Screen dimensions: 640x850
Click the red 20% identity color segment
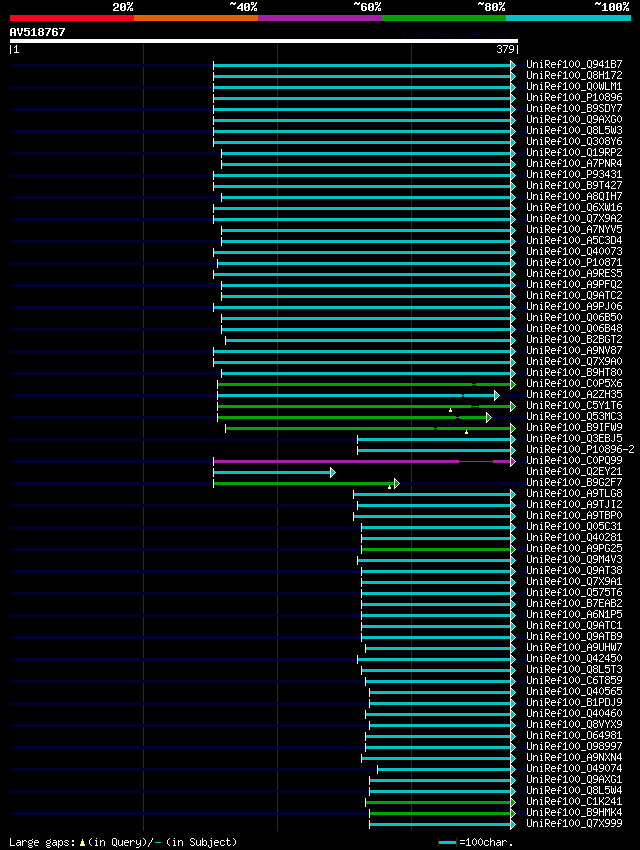click(x=72, y=18)
